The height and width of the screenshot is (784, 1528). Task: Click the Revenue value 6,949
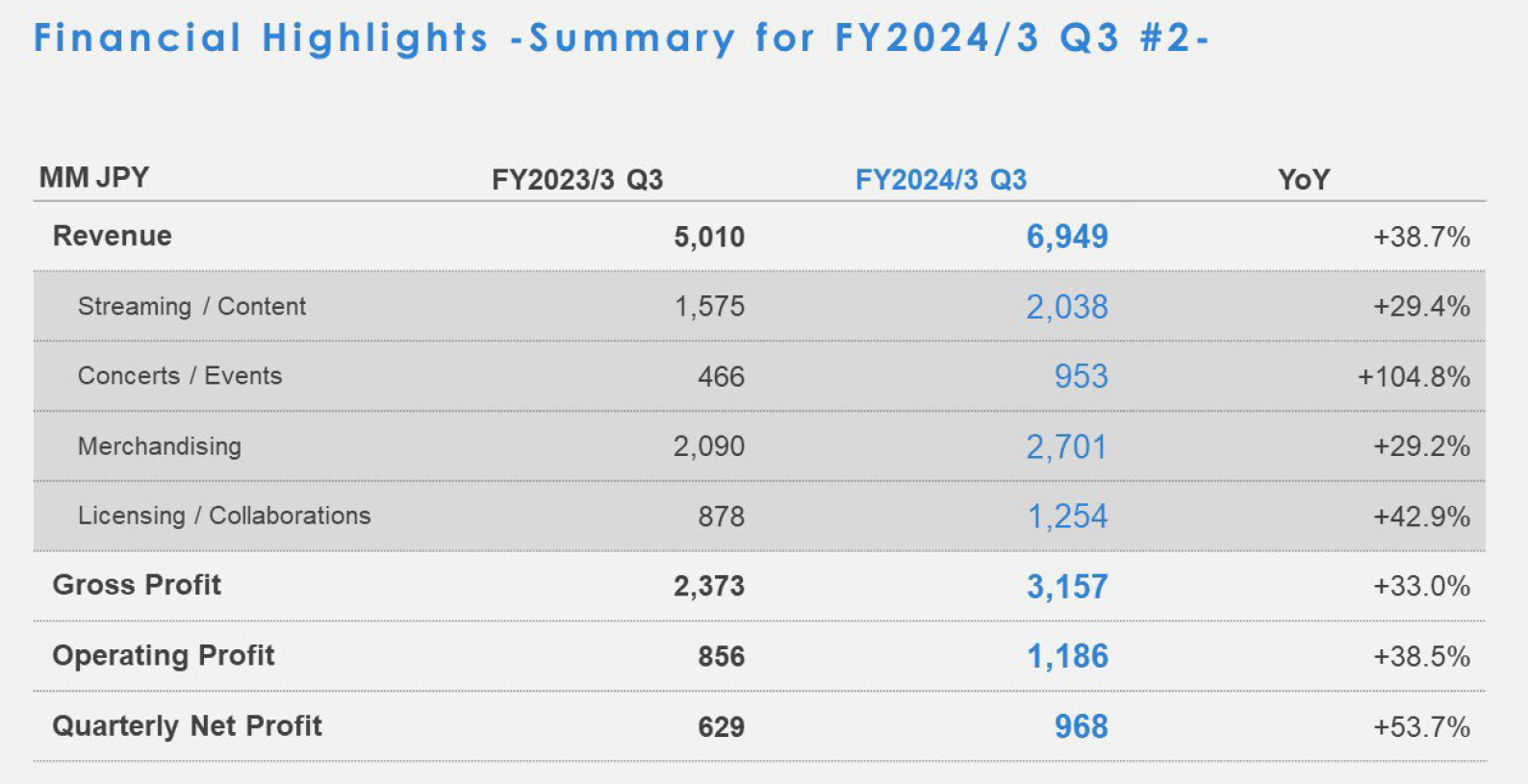click(1067, 237)
